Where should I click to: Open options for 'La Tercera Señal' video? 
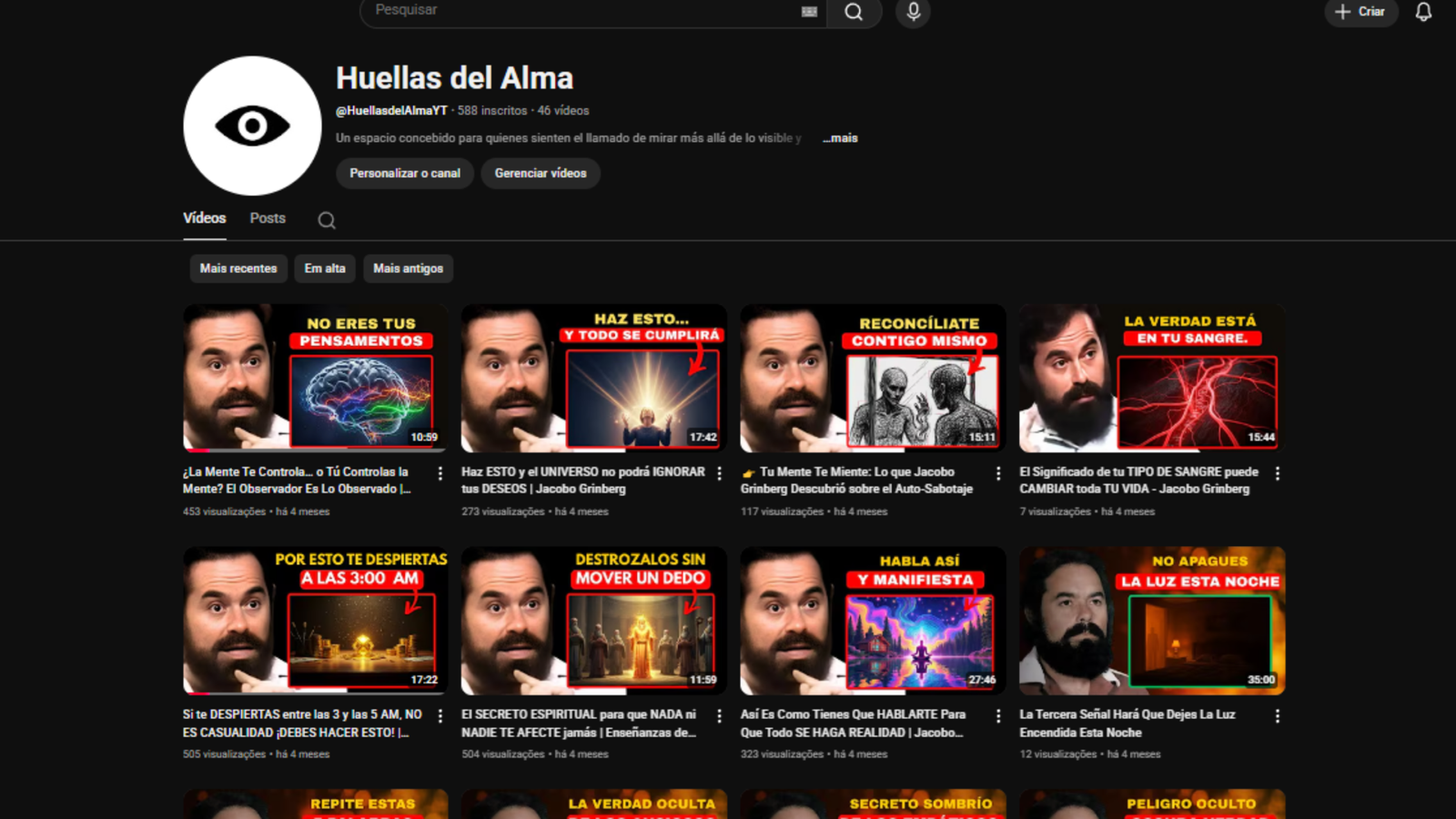[x=1278, y=716]
